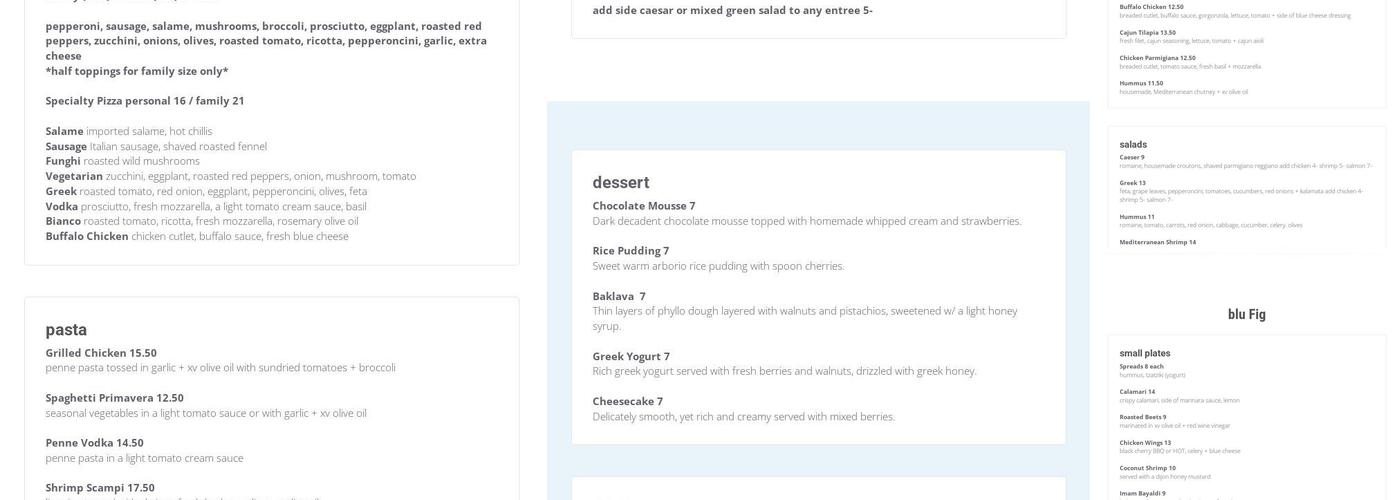1400x500 pixels.
Task: Select the Chocolate Mousse 7 item
Action: [643, 206]
